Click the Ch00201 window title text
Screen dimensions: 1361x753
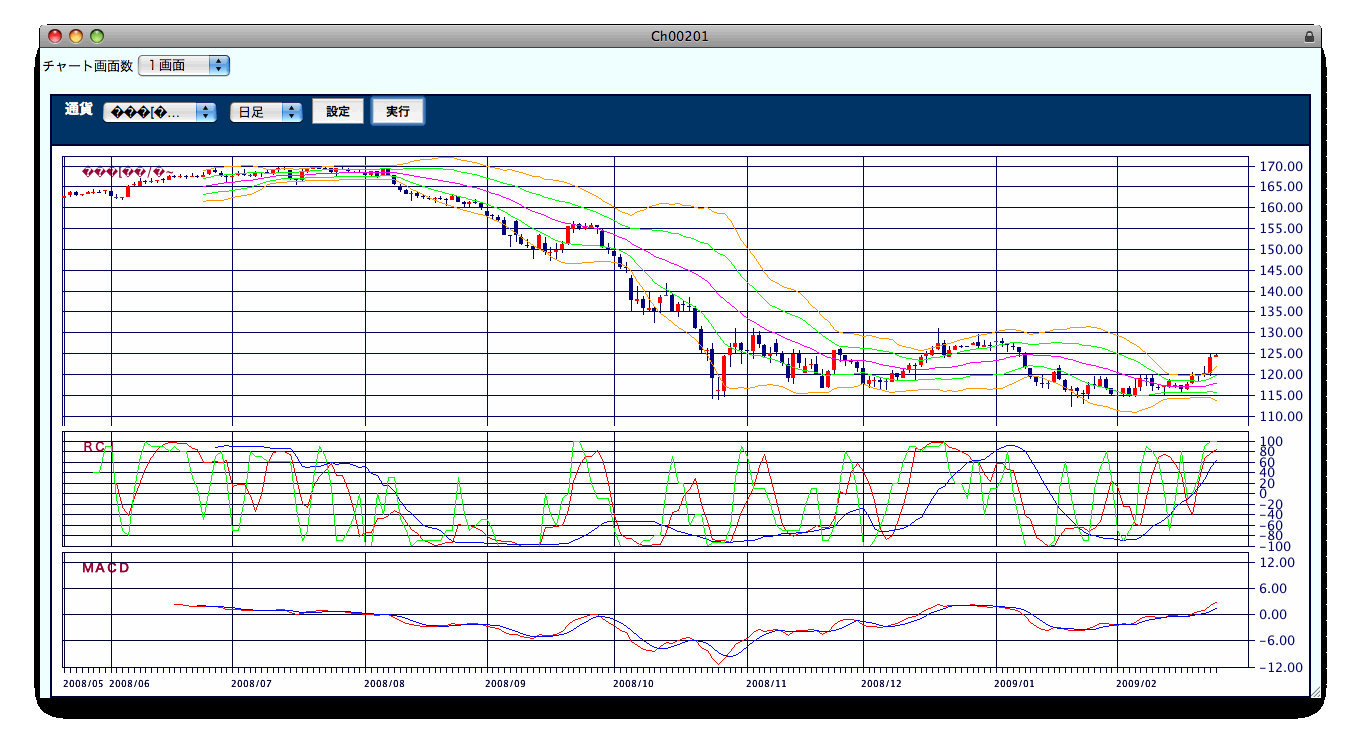[680, 36]
